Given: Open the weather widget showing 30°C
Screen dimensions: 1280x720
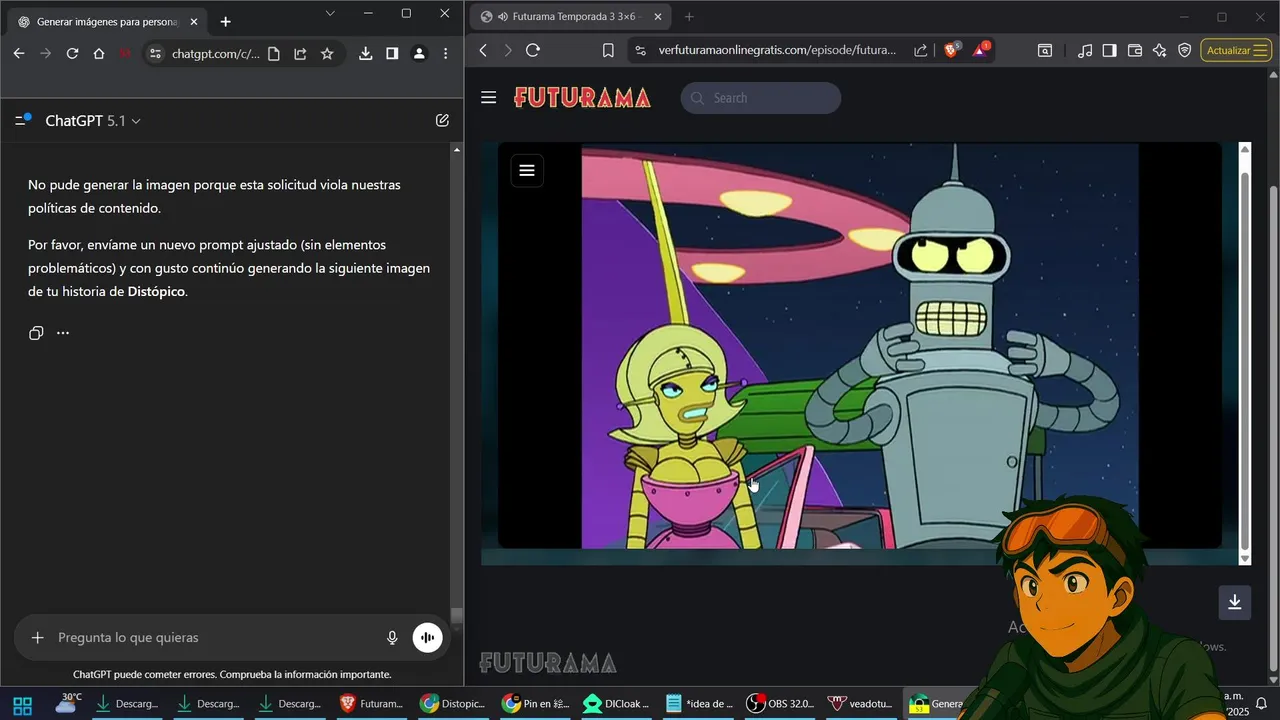Looking at the screenshot, I should (x=68, y=703).
